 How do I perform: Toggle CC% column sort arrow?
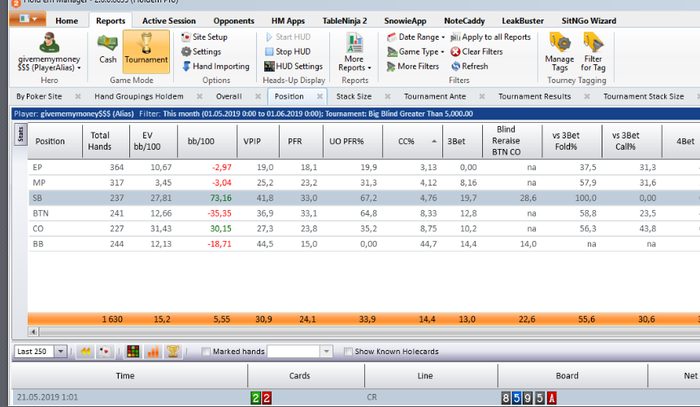pos(434,141)
